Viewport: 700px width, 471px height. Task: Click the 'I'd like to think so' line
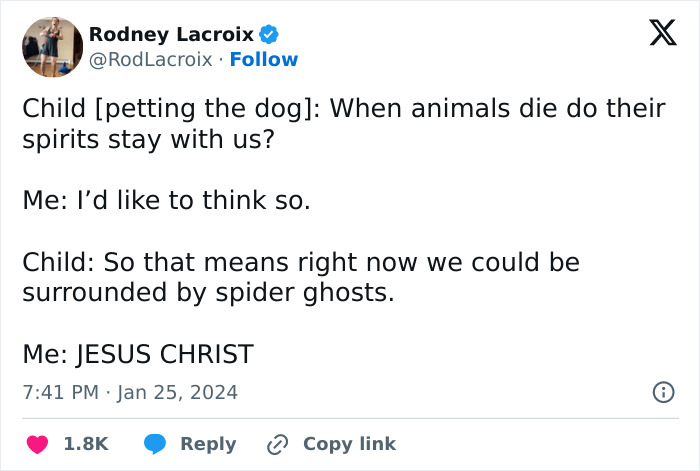point(166,201)
